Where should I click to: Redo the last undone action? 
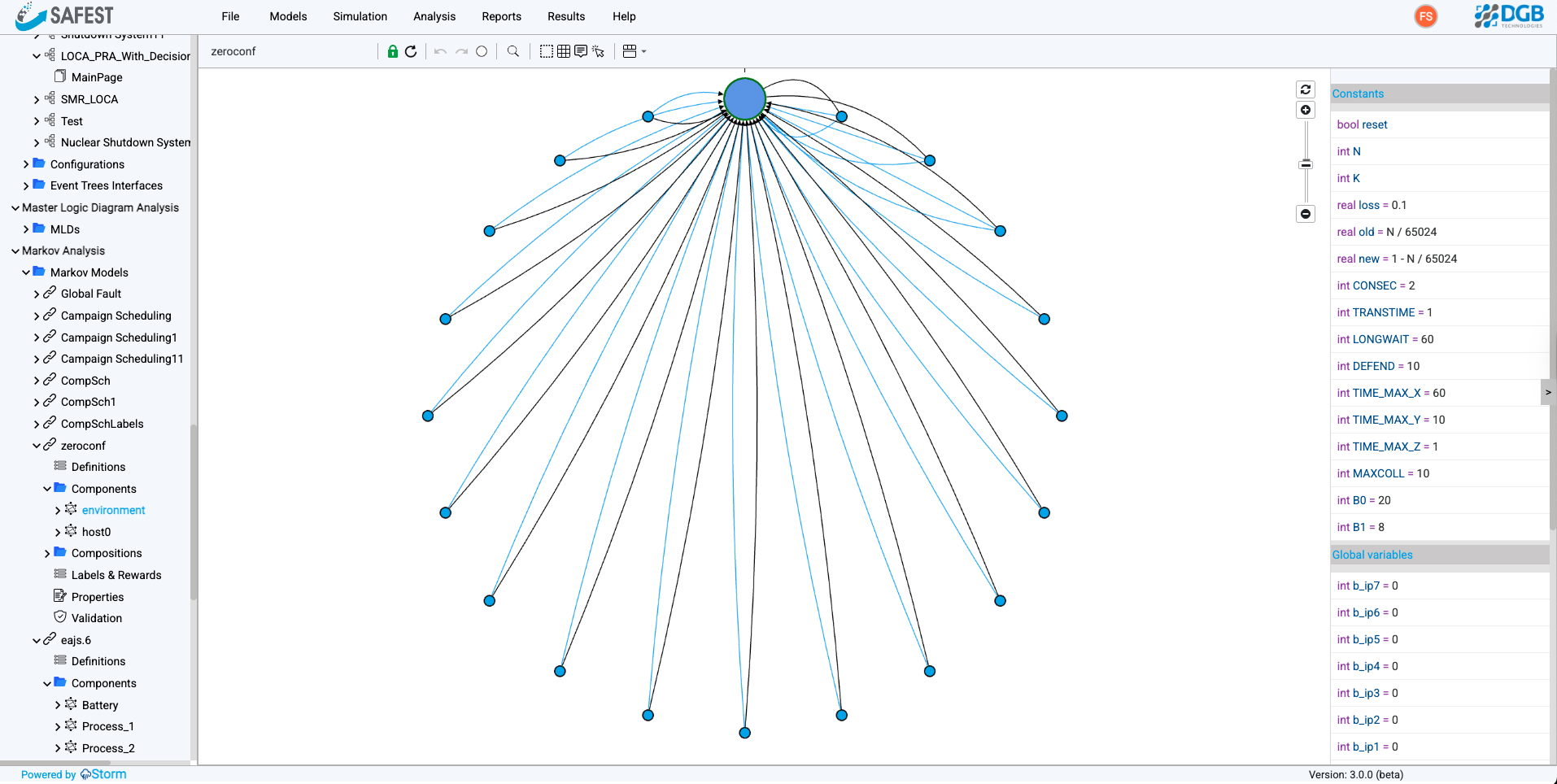point(462,50)
